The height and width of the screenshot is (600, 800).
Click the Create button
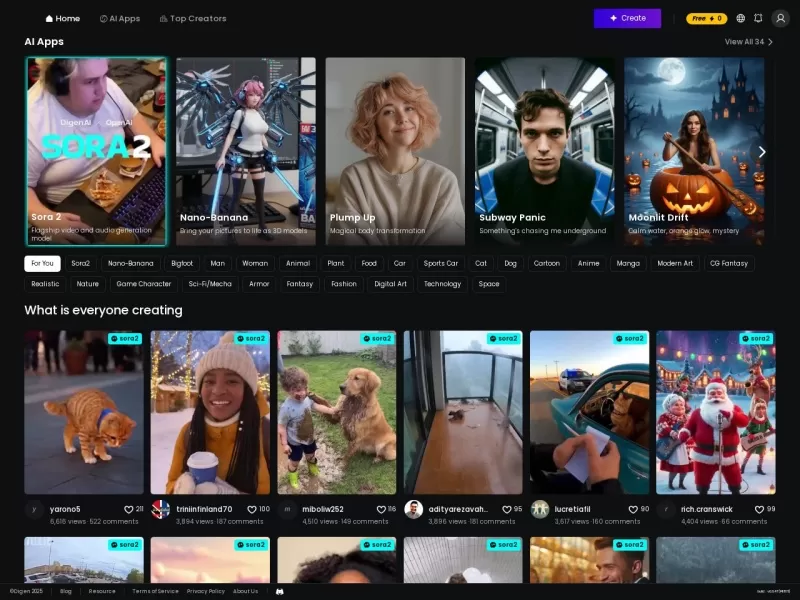pyautogui.click(x=627, y=18)
